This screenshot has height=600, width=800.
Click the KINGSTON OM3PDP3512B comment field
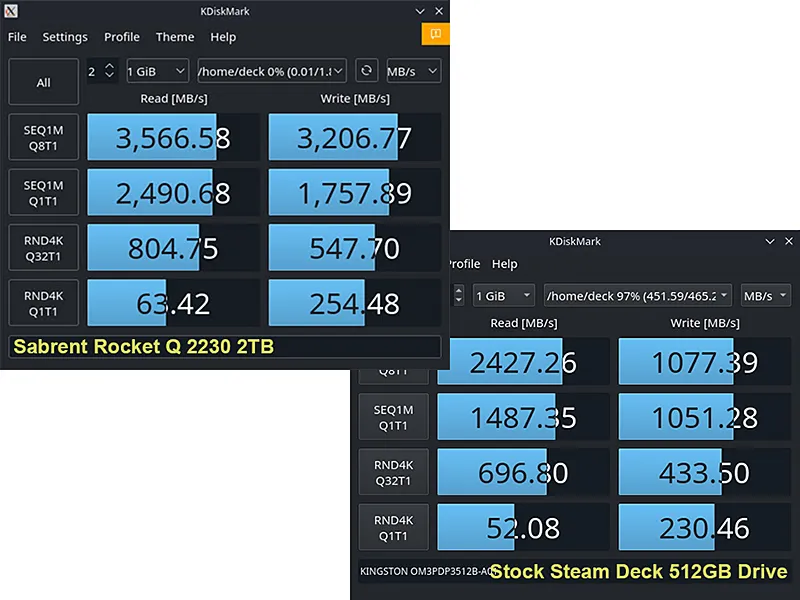575,571
